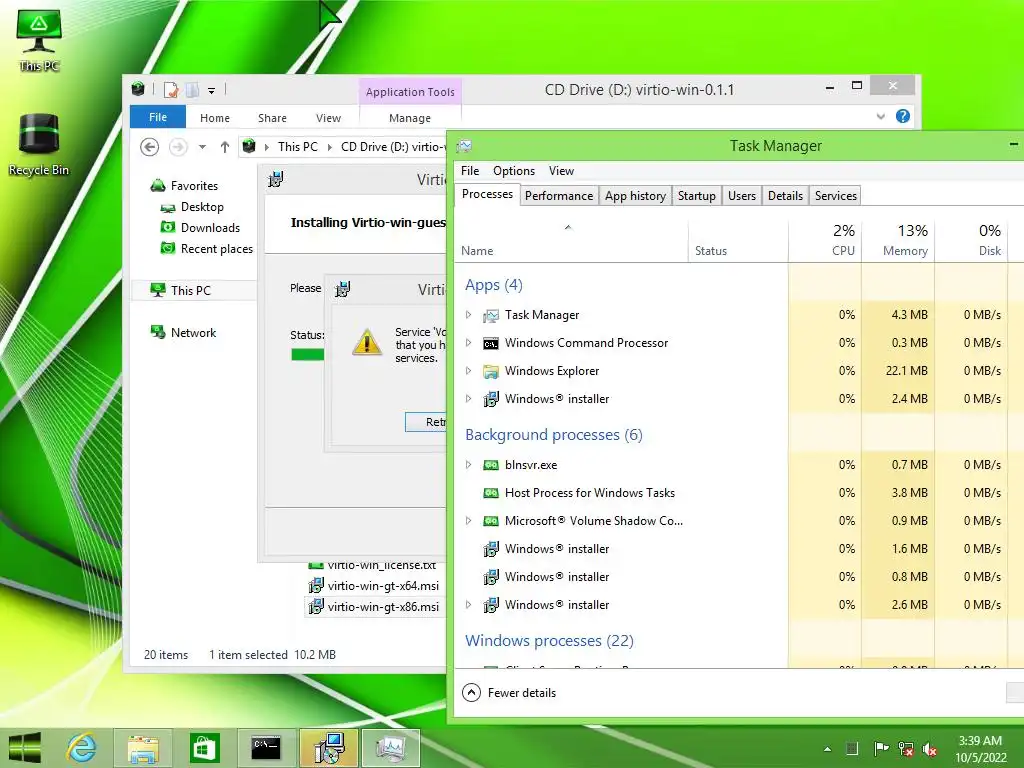Select virtio-win-gt-x86.msi file name
Image resolution: width=1024 pixels, height=768 pixels.
click(x=383, y=607)
